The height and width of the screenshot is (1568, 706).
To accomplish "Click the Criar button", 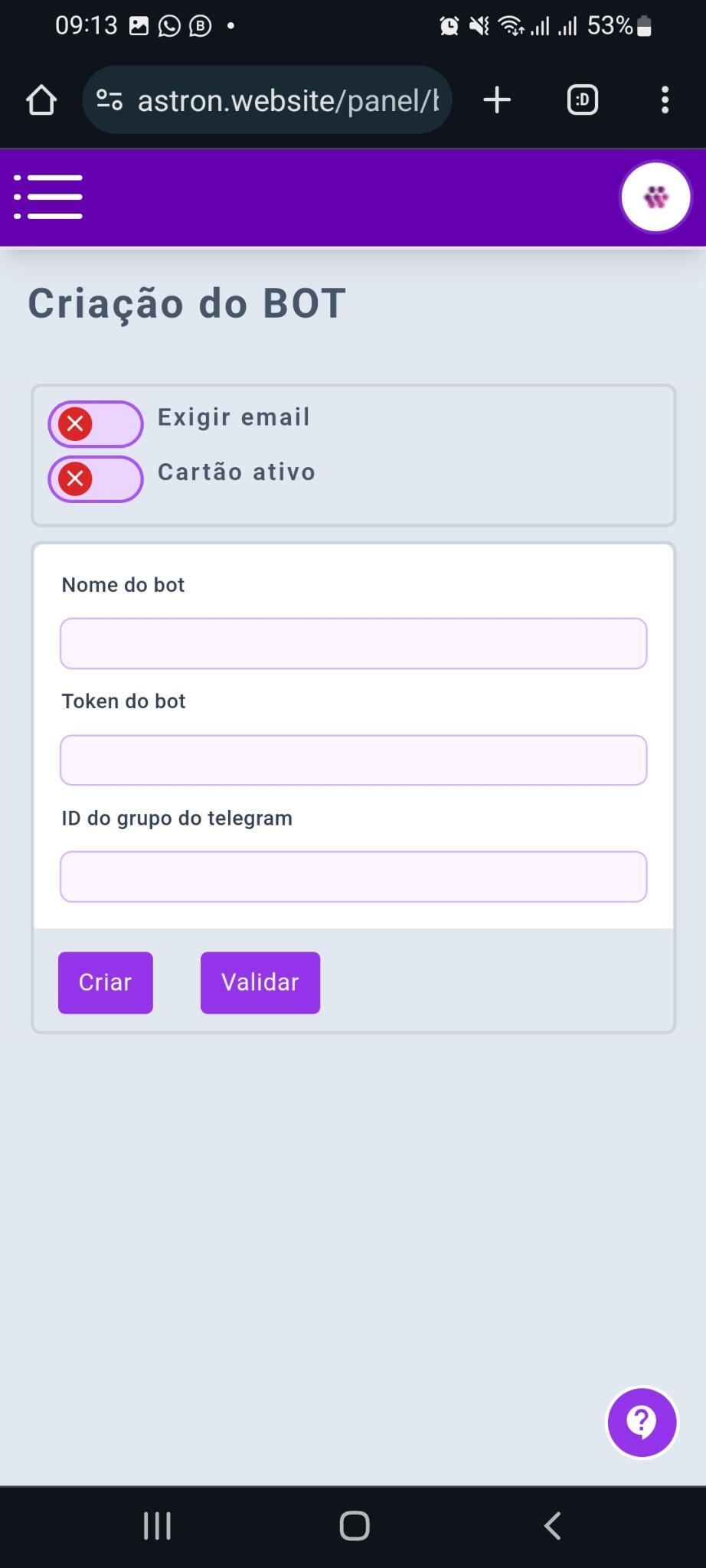I will pos(106,982).
